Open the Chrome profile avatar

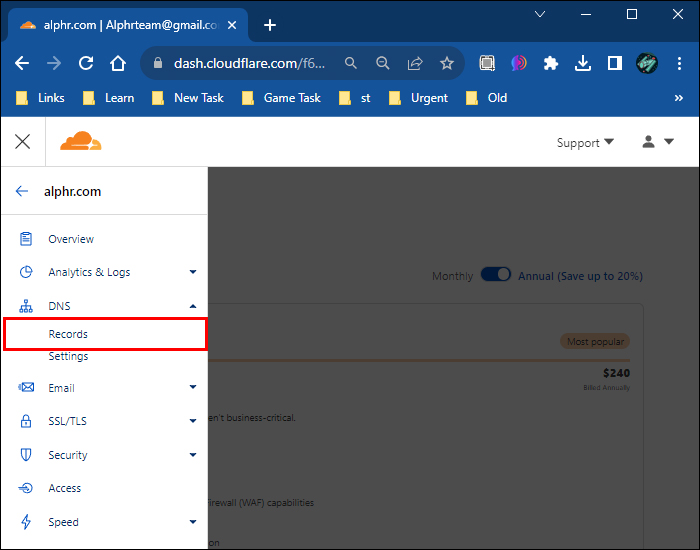pyautogui.click(x=647, y=63)
